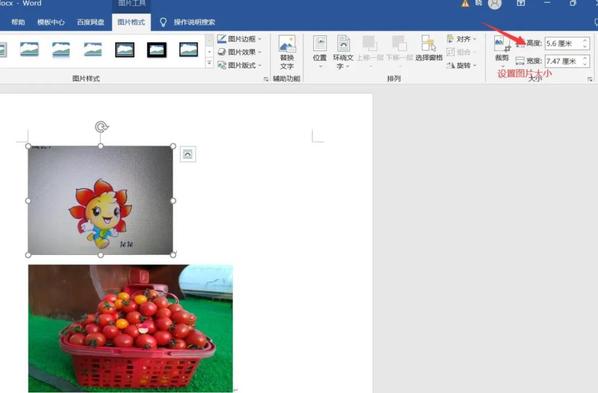Expand the Picture Border (图片边框) dropdown

(240, 39)
